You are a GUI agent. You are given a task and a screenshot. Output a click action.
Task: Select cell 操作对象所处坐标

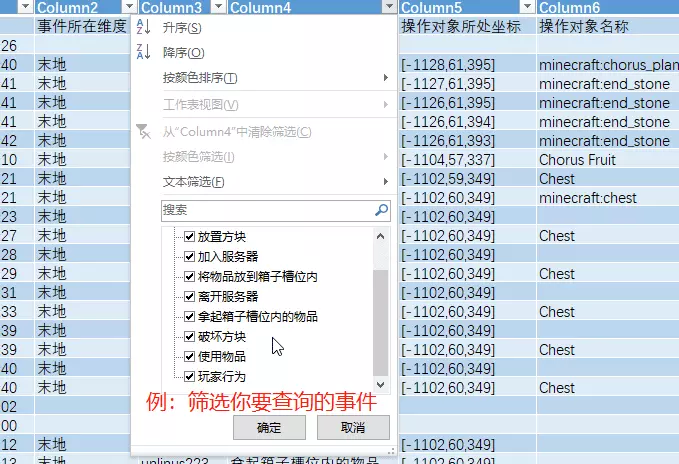click(x=467, y=26)
